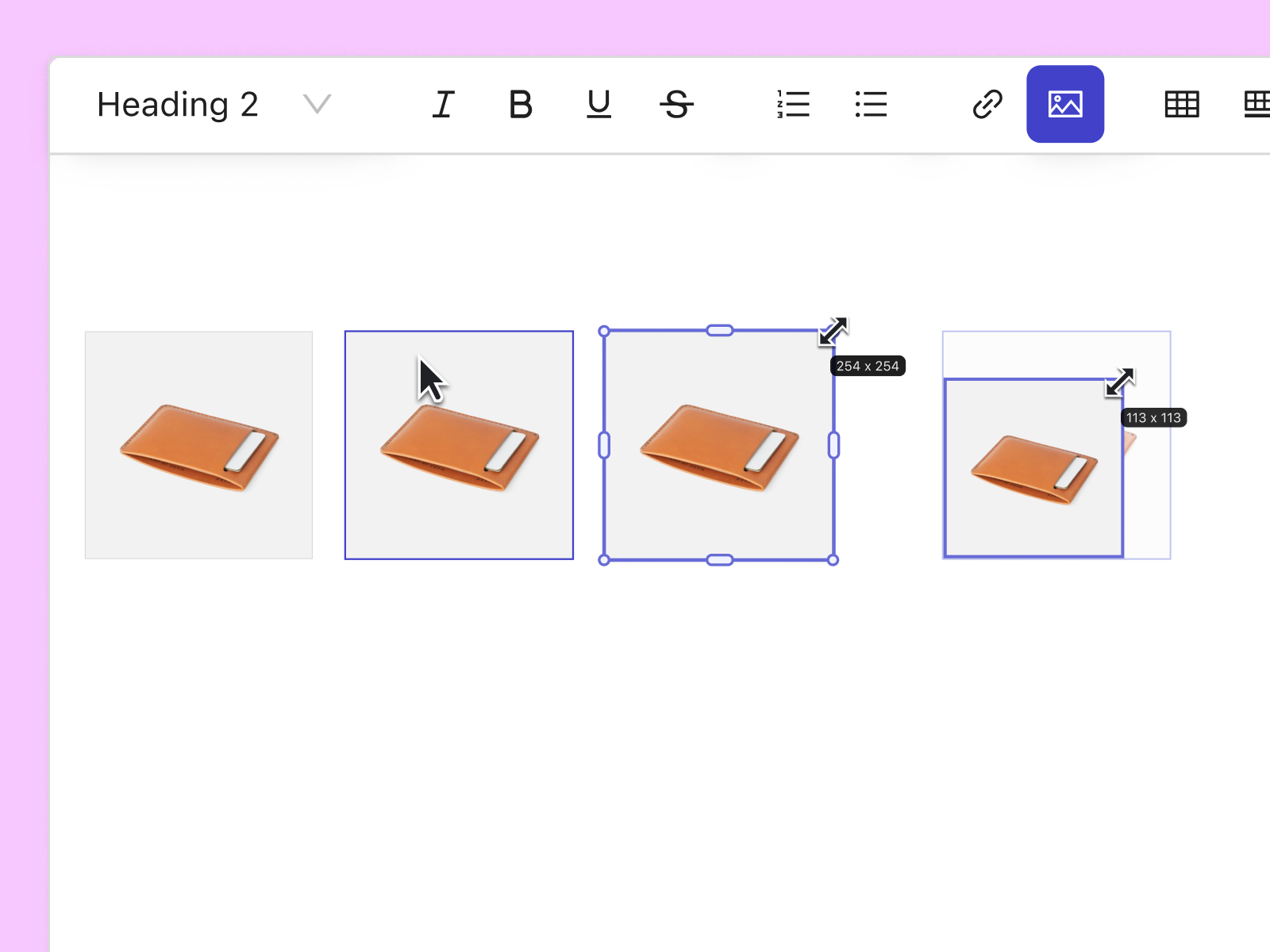Image resolution: width=1270 pixels, height=952 pixels.
Task: Toggle strikethrough formatting
Action: [x=676, y=104]
